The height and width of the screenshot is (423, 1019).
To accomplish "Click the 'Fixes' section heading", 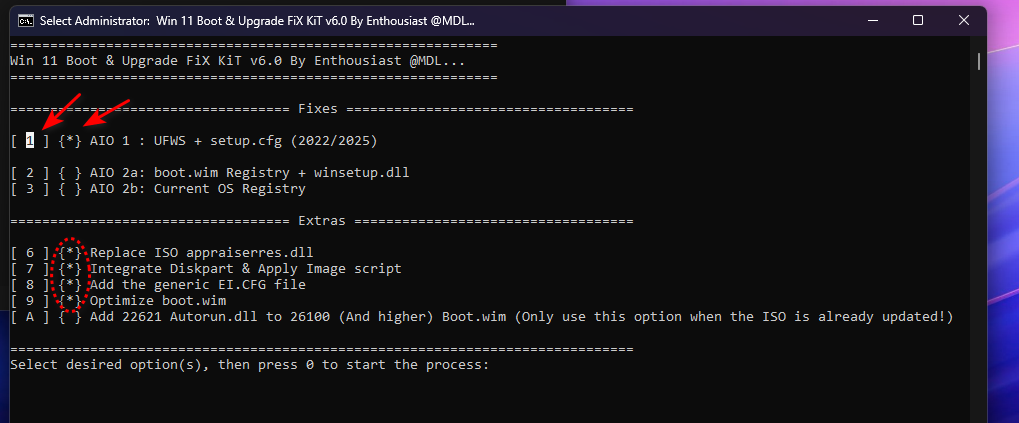I will point(318,109).
